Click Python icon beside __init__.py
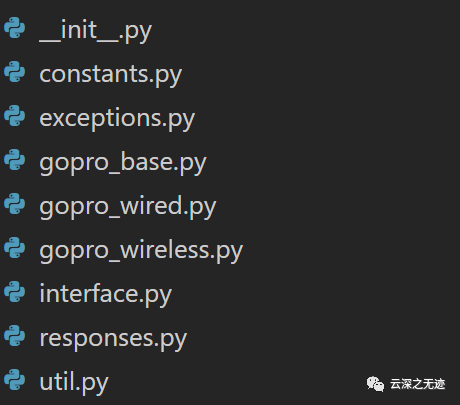Image resolution: width=460 pixels, height=405 pixels. tap(15, 28)
